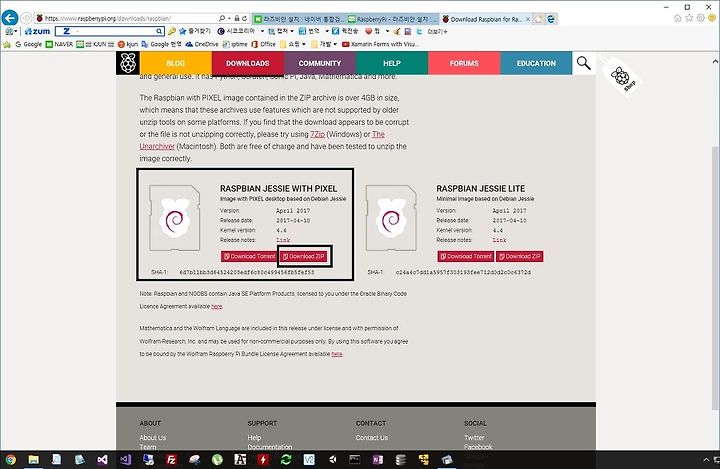Click the refresh icon in address bar
Viewport: 720px width, 469px height.
245,18
